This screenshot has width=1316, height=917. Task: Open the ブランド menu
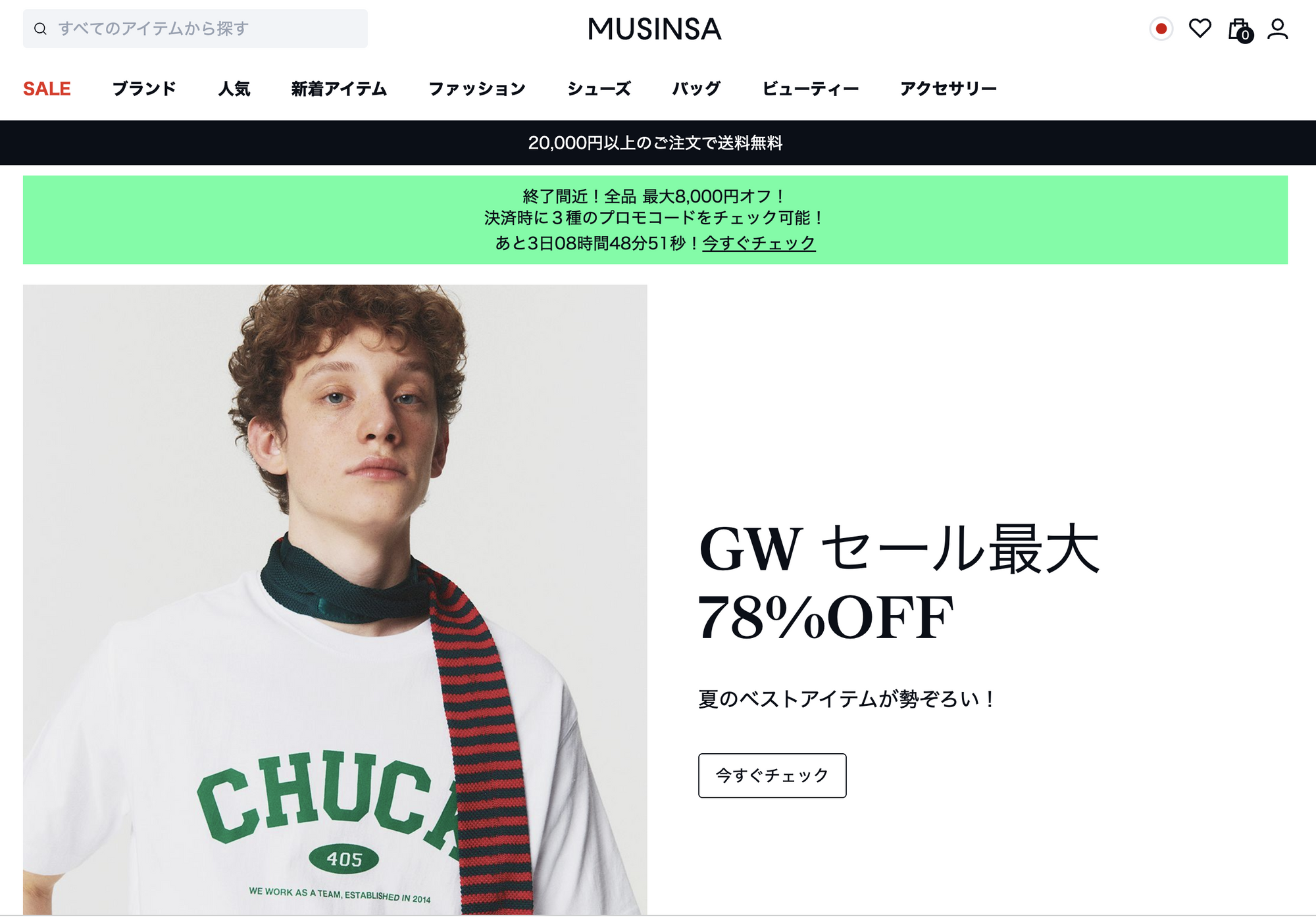(144, 89)
